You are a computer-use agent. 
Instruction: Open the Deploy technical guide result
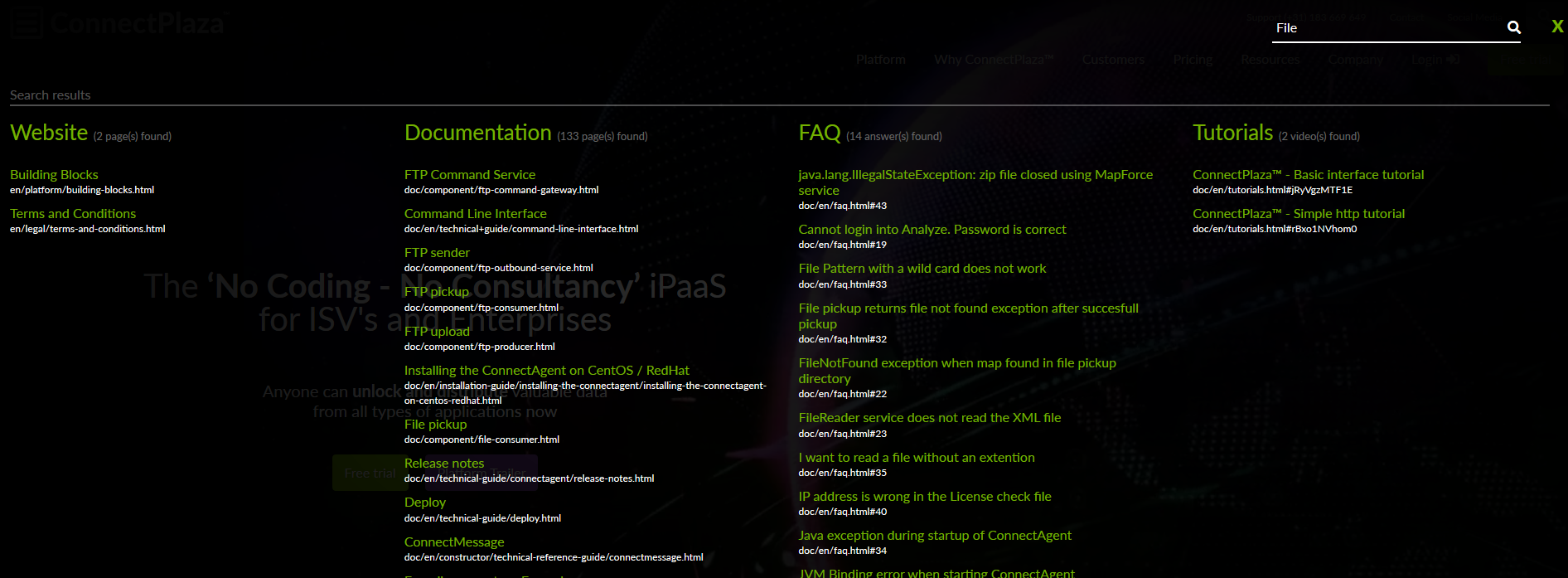coord(425,503)
